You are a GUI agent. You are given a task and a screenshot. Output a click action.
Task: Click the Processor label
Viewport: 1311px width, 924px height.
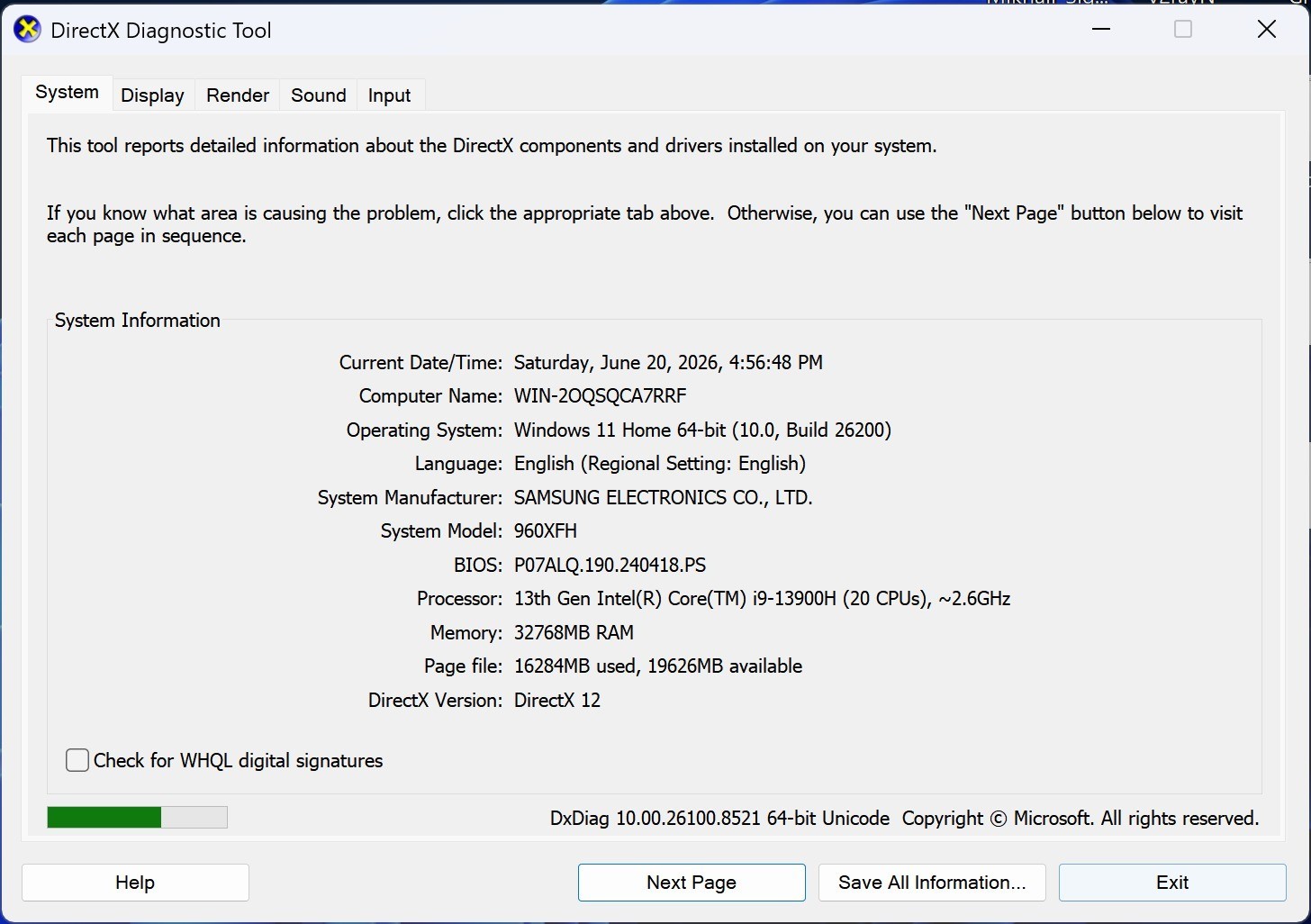(459, 599)
